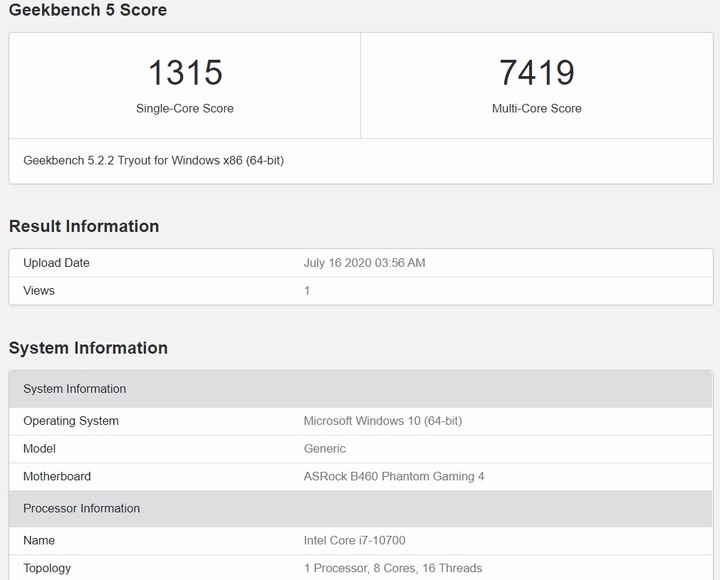This screenshot has height=580, width=720.
Task: Click the gray System Information table header
Action: click(x=360, y=389)
